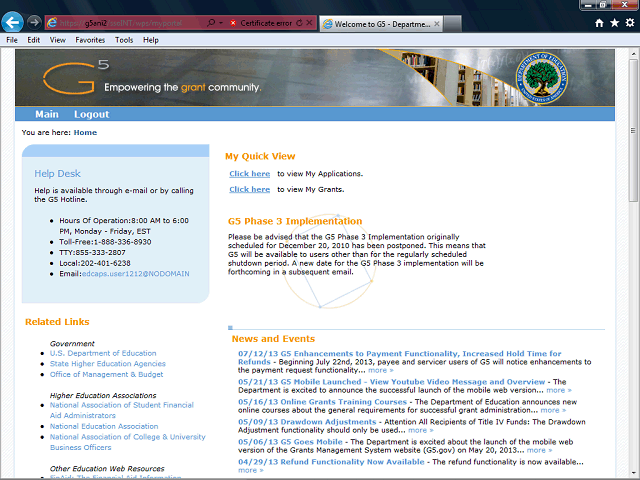Image resolution: width=640 pixels, height=480 pixels.
Task: Close the Welcome to G5 tab
Action: point(437,24)
